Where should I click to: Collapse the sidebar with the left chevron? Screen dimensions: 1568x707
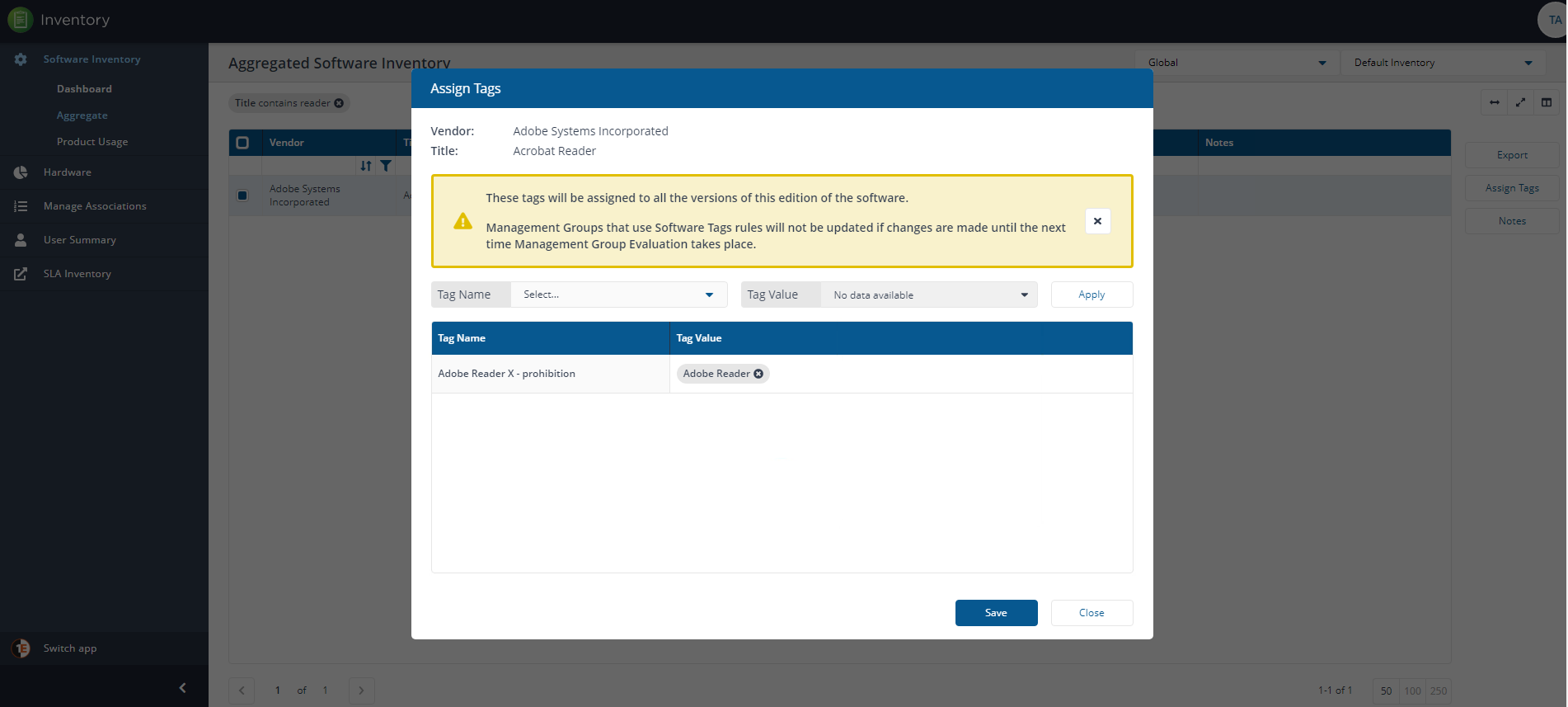182,687
